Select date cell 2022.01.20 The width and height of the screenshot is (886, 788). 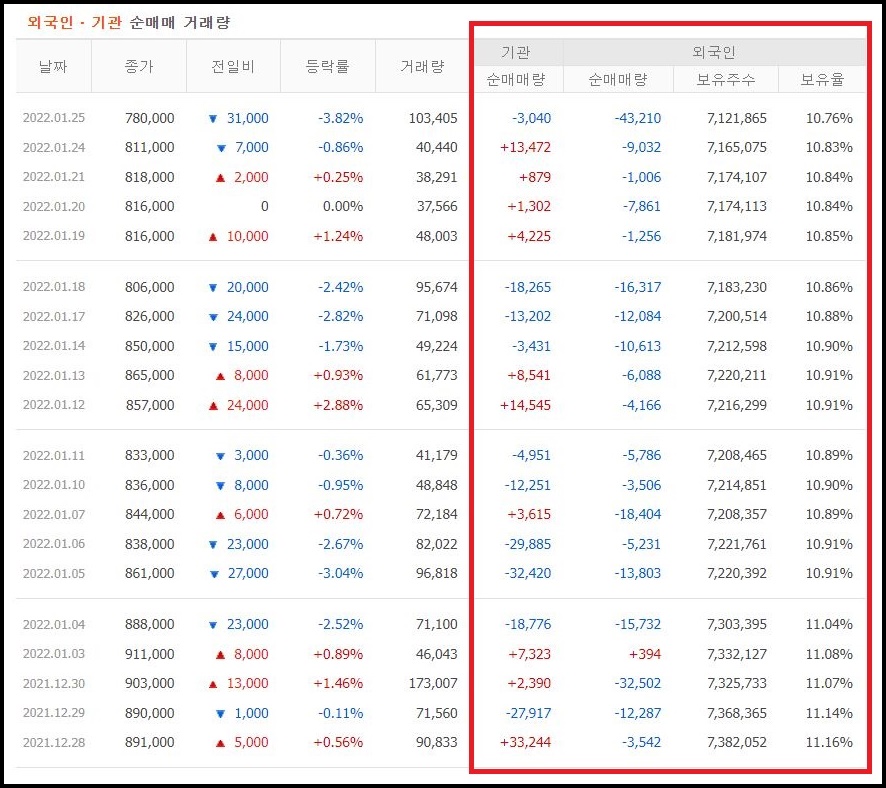pos(54,206)
